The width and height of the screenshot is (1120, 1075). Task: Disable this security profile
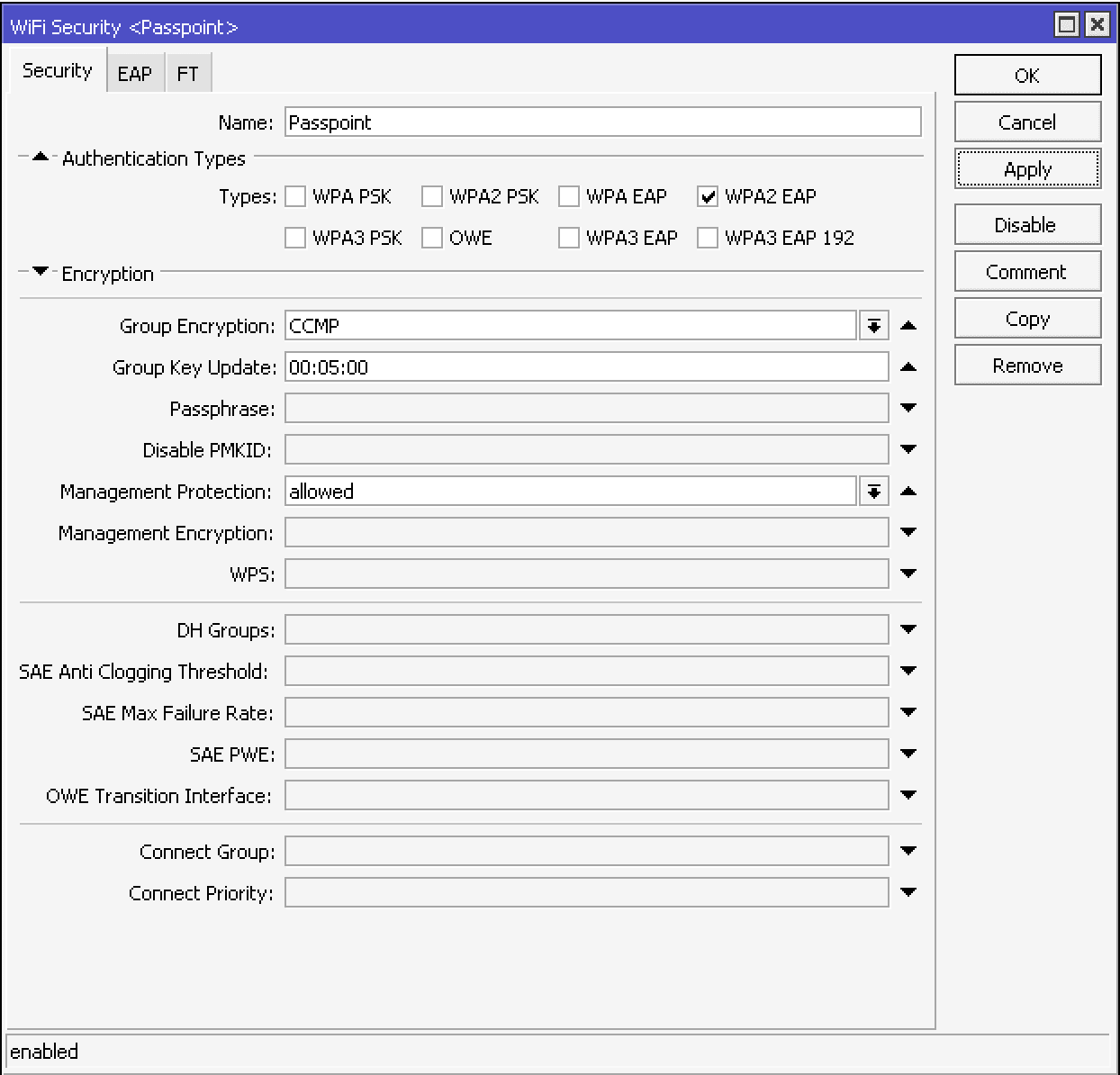[x=1027, y=224]
